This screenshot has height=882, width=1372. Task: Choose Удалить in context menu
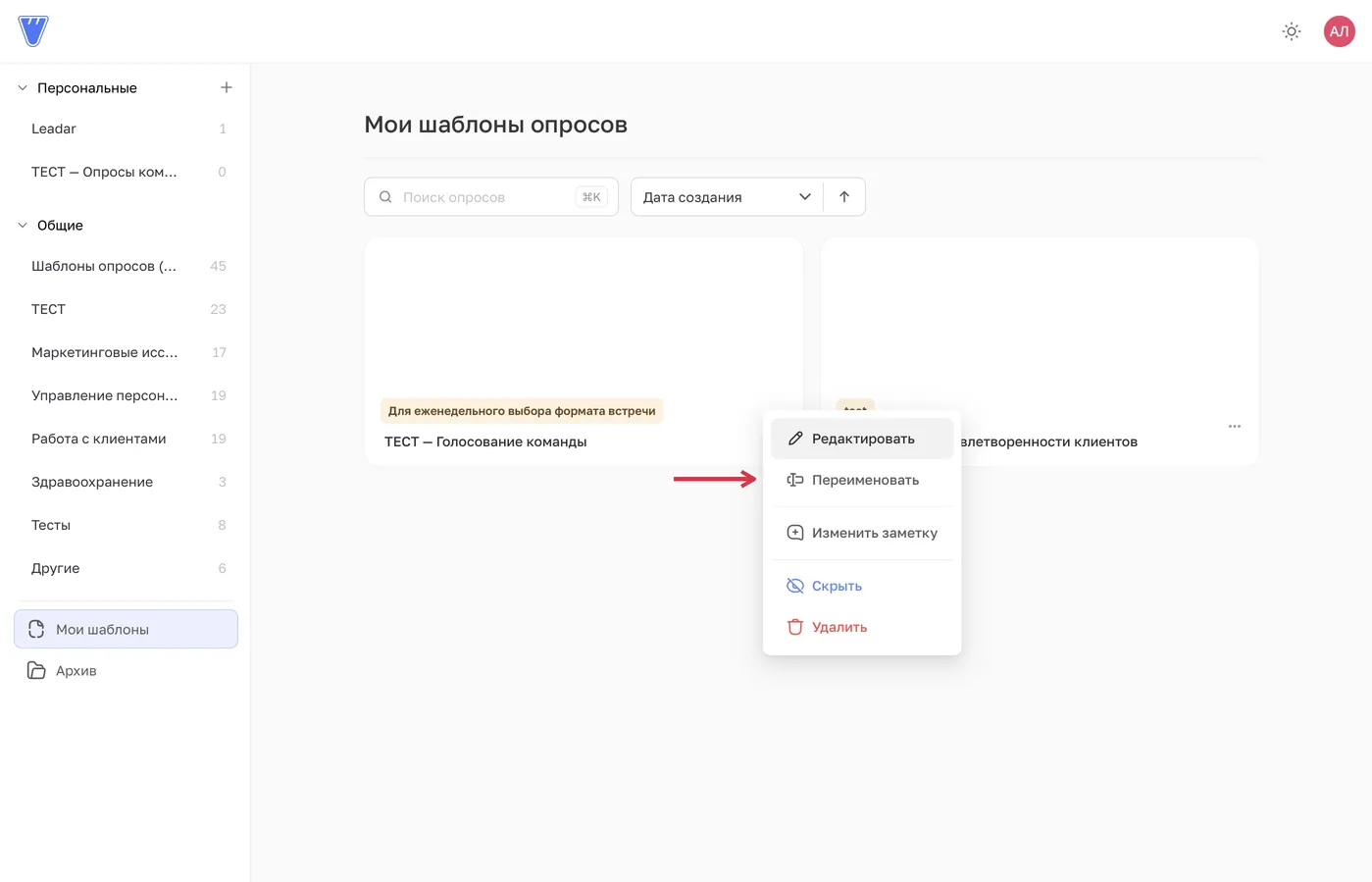862,627
